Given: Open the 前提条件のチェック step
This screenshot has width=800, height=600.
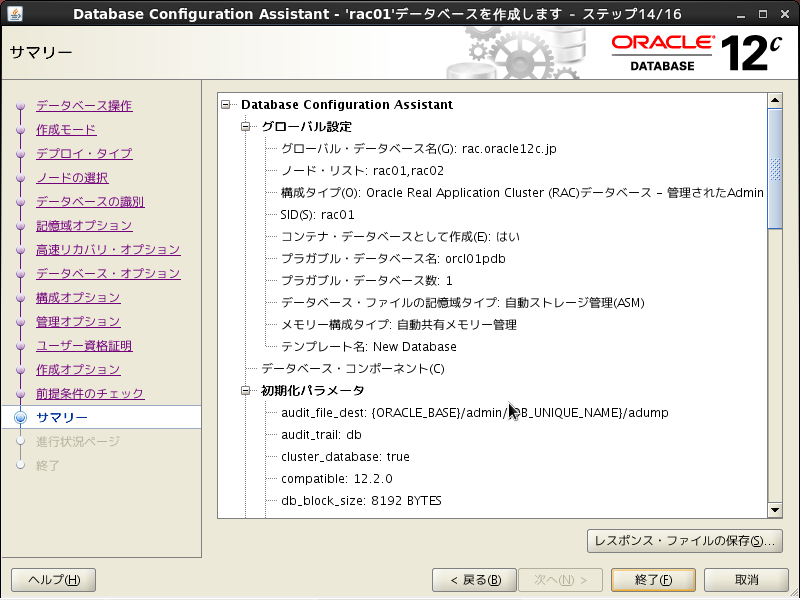Looking at the screenshot, I should tap(90, 393).
